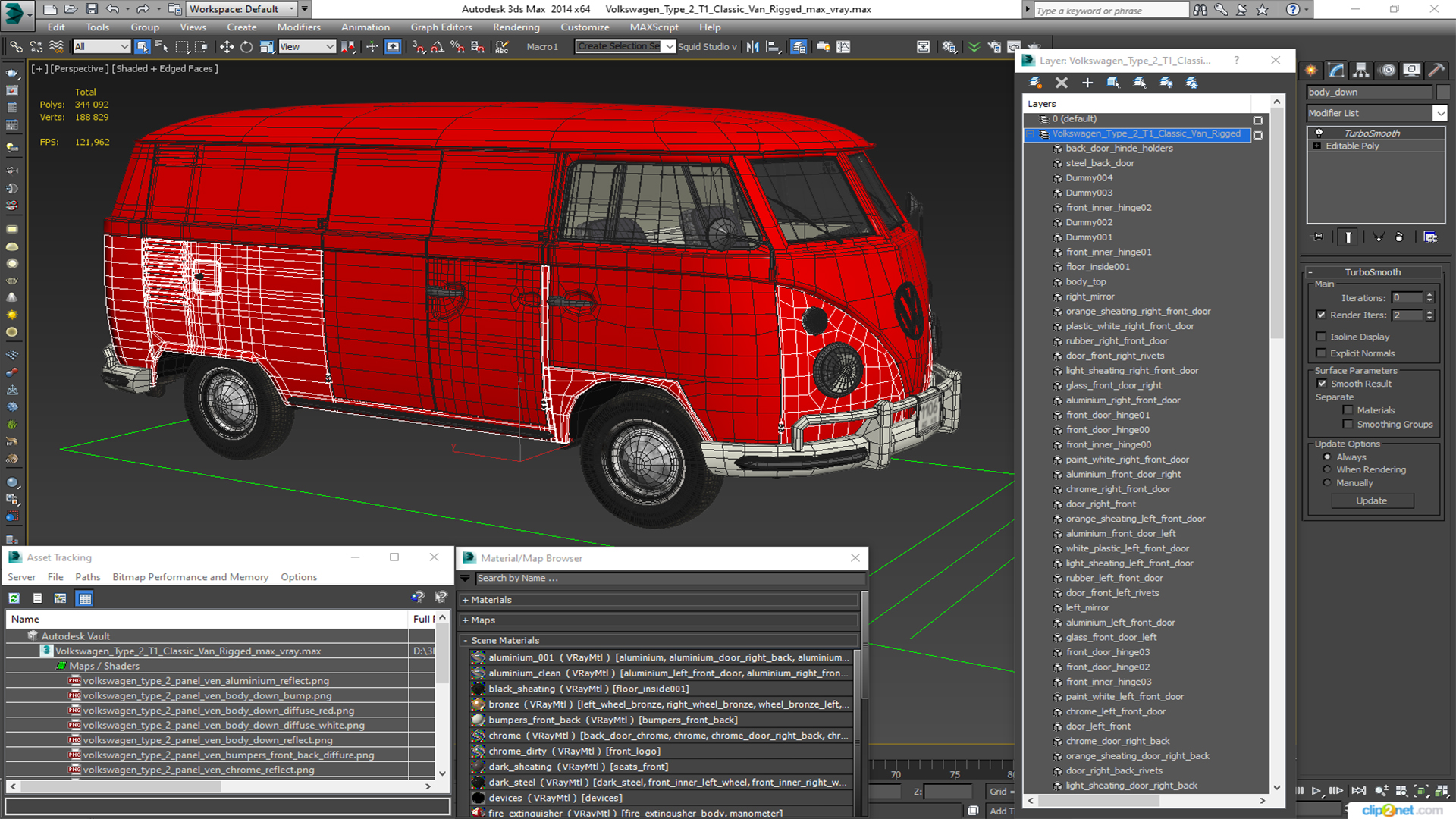Enable the Explicit Normals checkbox
The image size is (1456, 819).
click(1321, 353)
